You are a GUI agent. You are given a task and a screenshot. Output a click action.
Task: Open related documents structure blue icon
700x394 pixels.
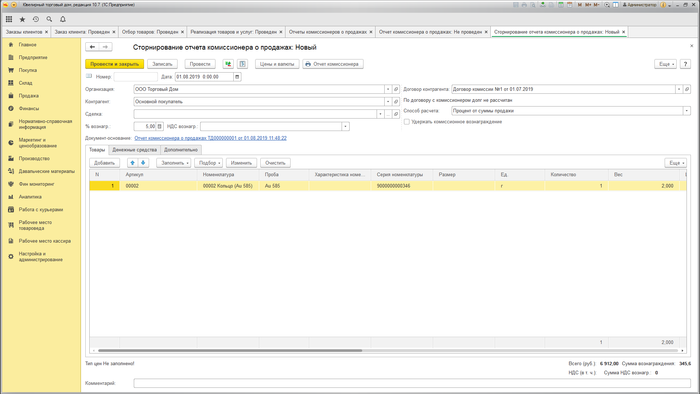pos(242,64)
